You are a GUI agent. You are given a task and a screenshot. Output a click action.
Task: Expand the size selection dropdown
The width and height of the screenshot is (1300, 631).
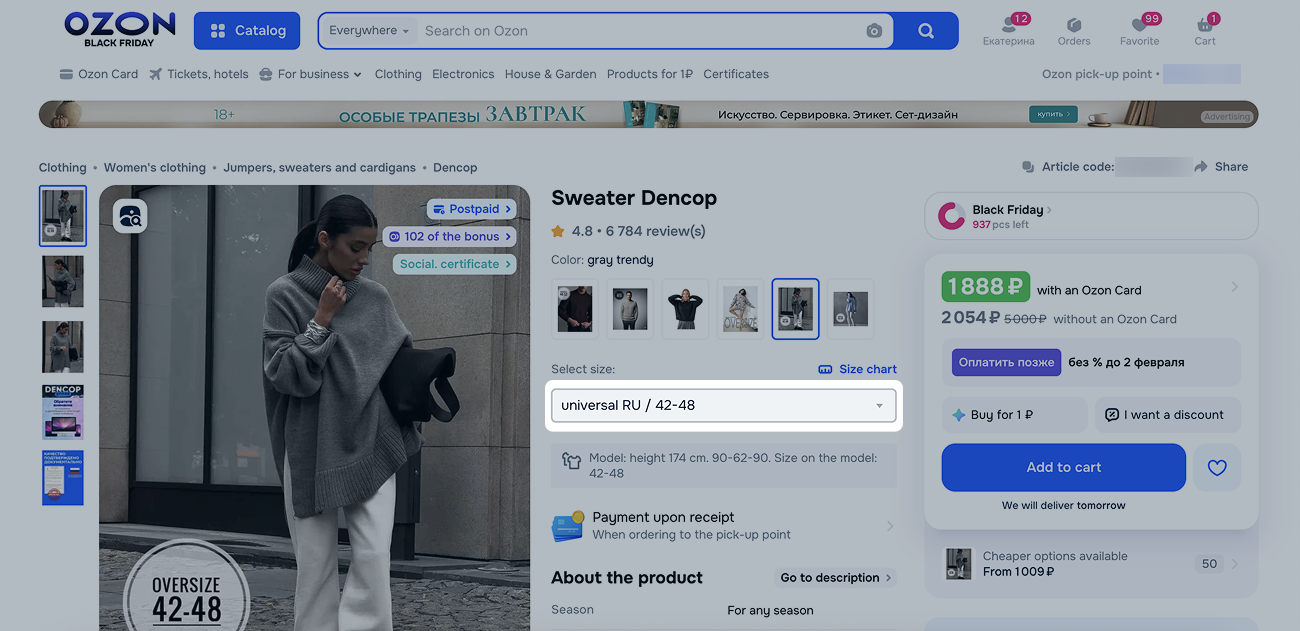[x=723, y=405]
